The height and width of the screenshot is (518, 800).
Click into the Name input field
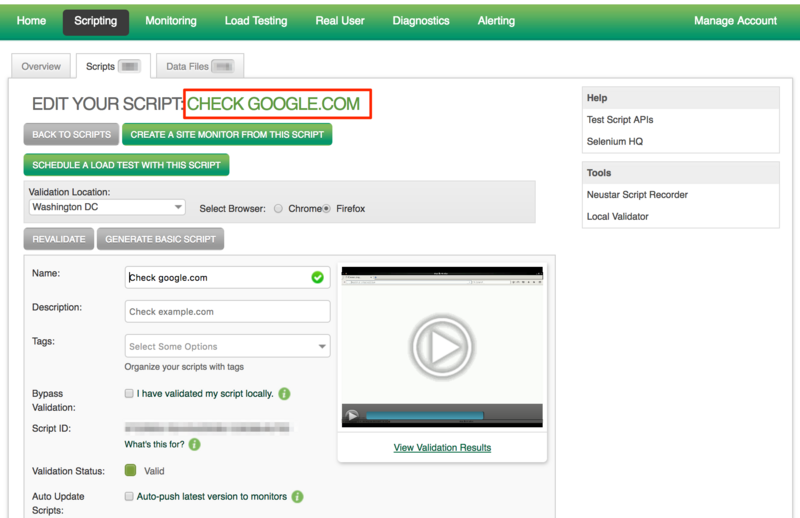[228, 277]
